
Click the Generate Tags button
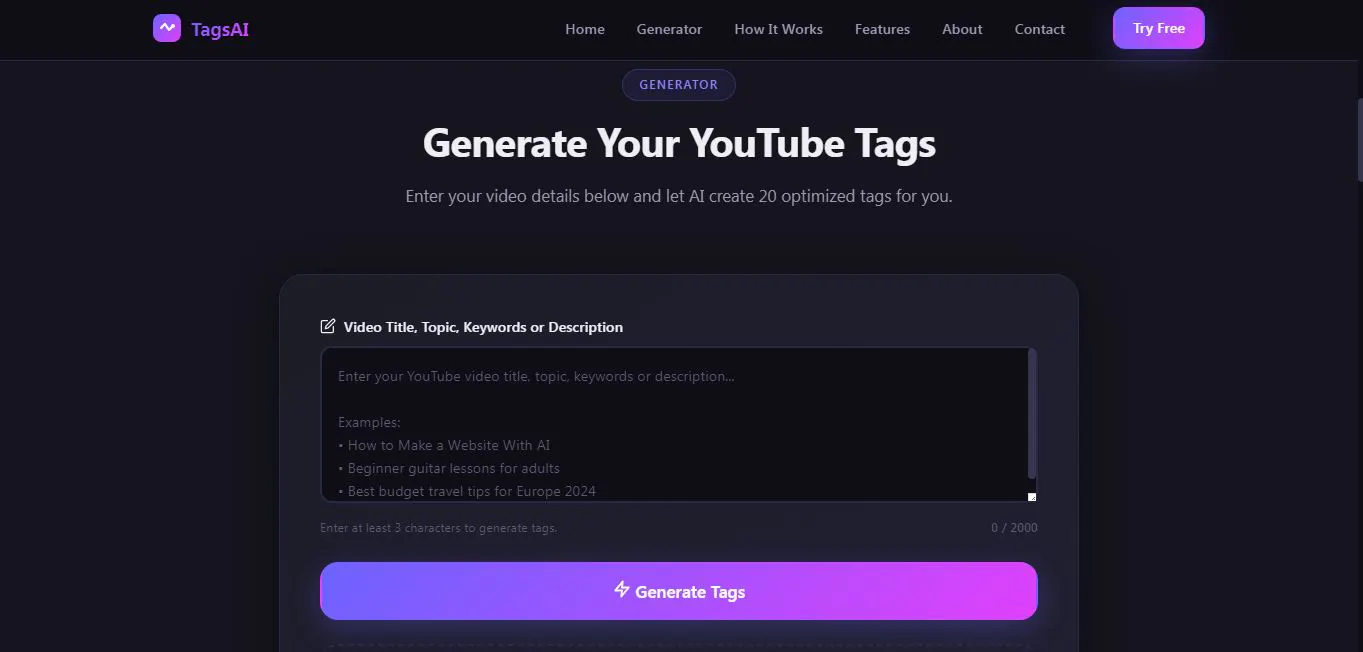(x=678, y=591)
